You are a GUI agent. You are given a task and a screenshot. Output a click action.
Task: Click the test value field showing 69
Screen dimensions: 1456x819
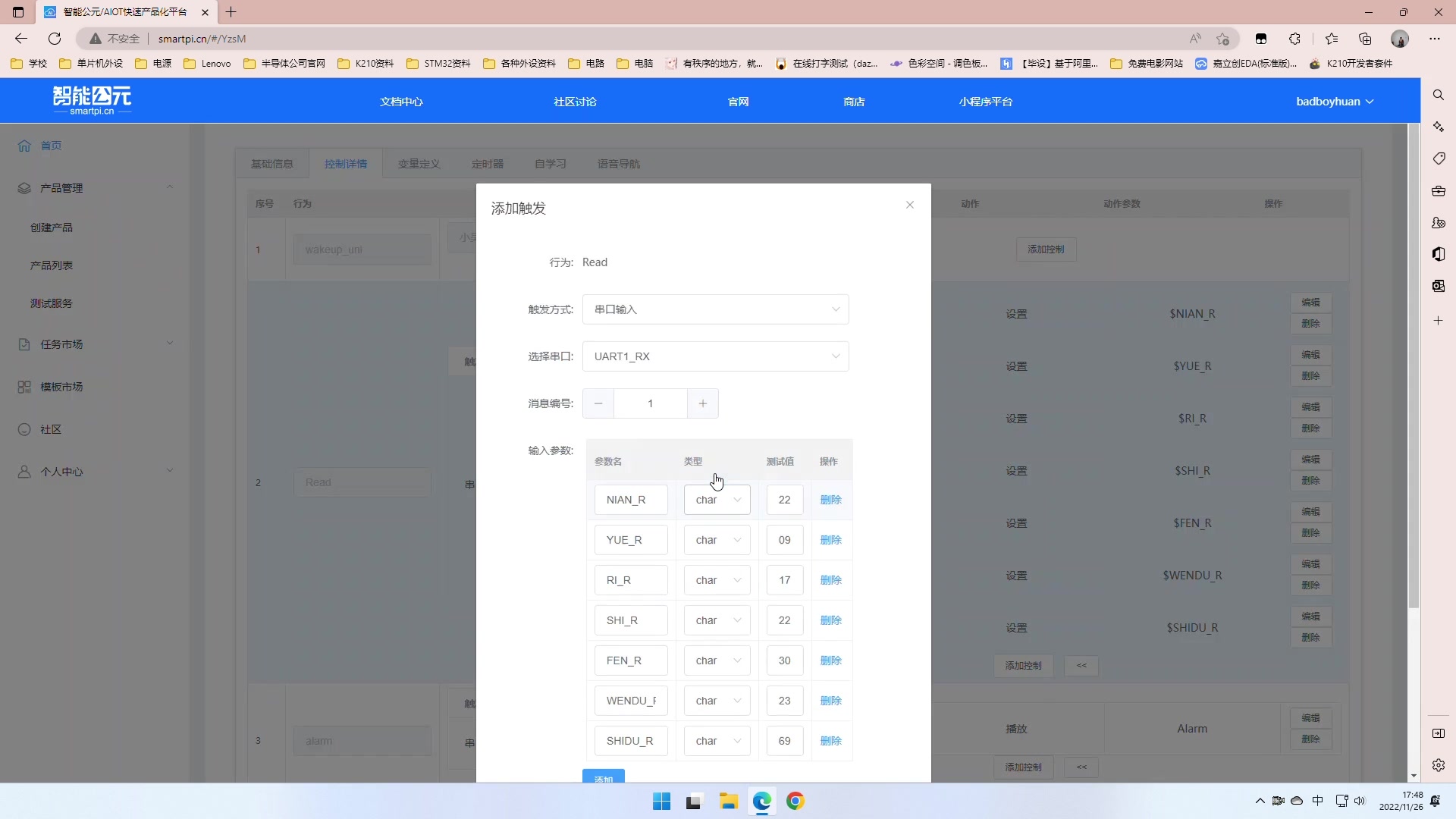point(784,741)
